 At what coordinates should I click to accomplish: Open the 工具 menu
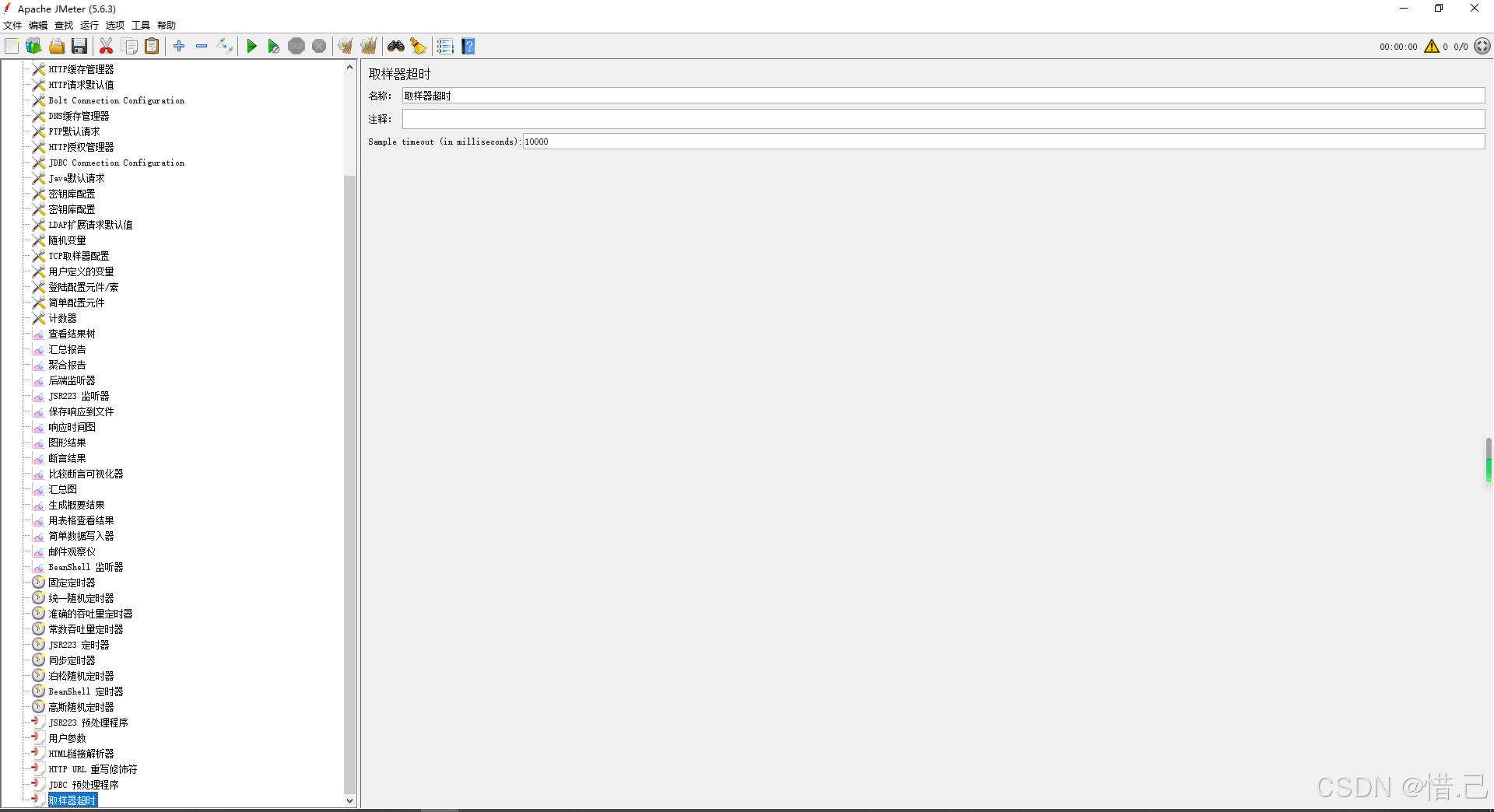click(141, 26)
